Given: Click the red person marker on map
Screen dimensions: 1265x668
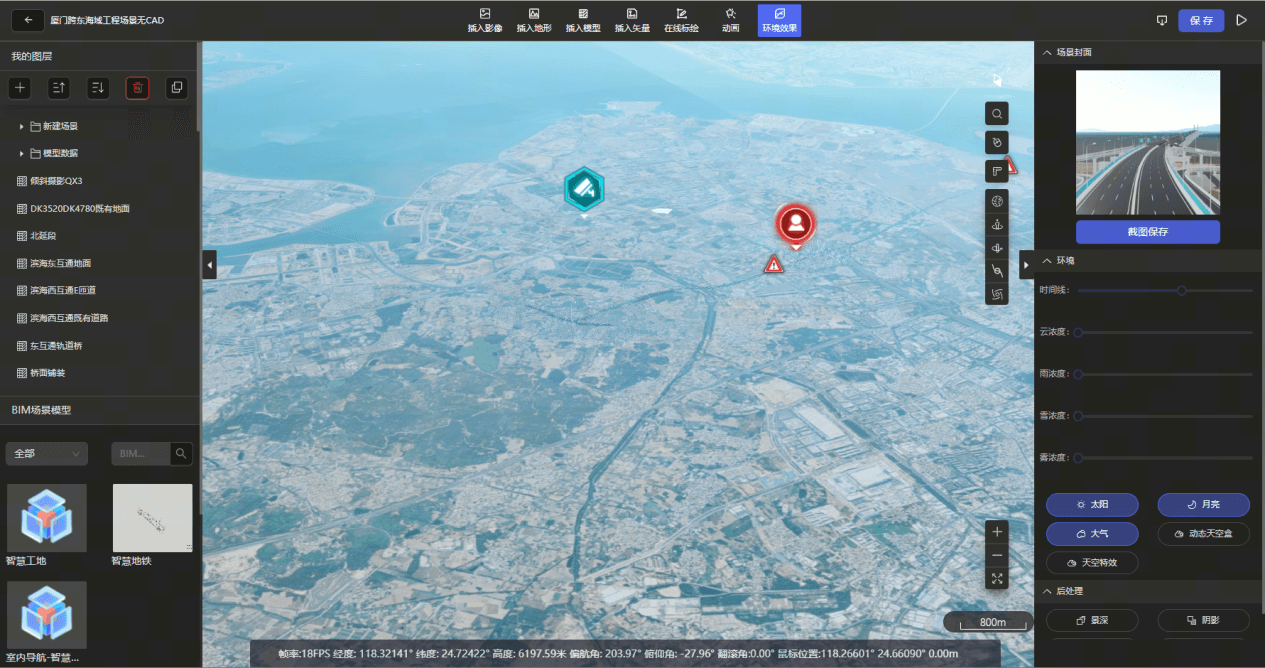Looking at the screenshot, I should click(x=795, y=223).
